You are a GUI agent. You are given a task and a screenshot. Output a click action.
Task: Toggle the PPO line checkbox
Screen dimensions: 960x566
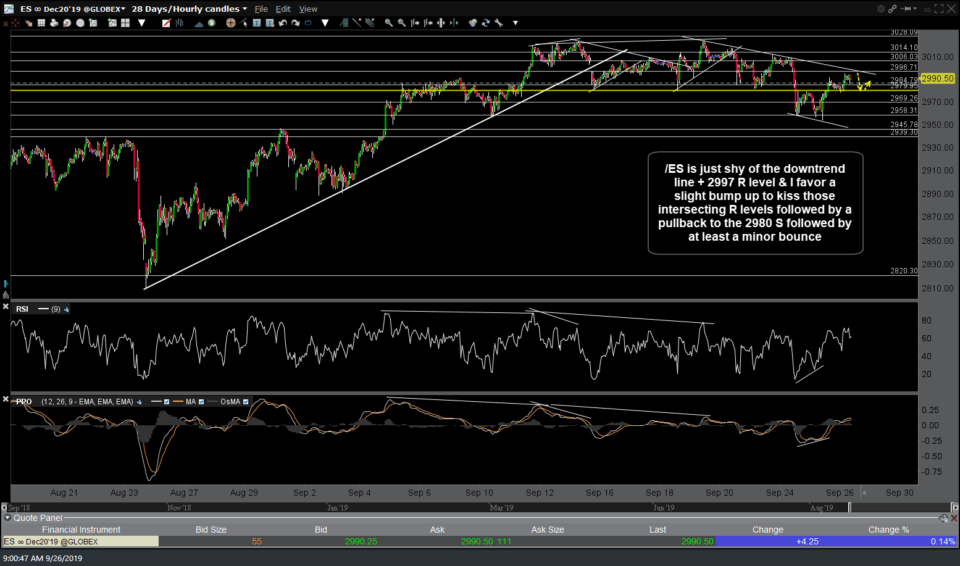point(167,402)
